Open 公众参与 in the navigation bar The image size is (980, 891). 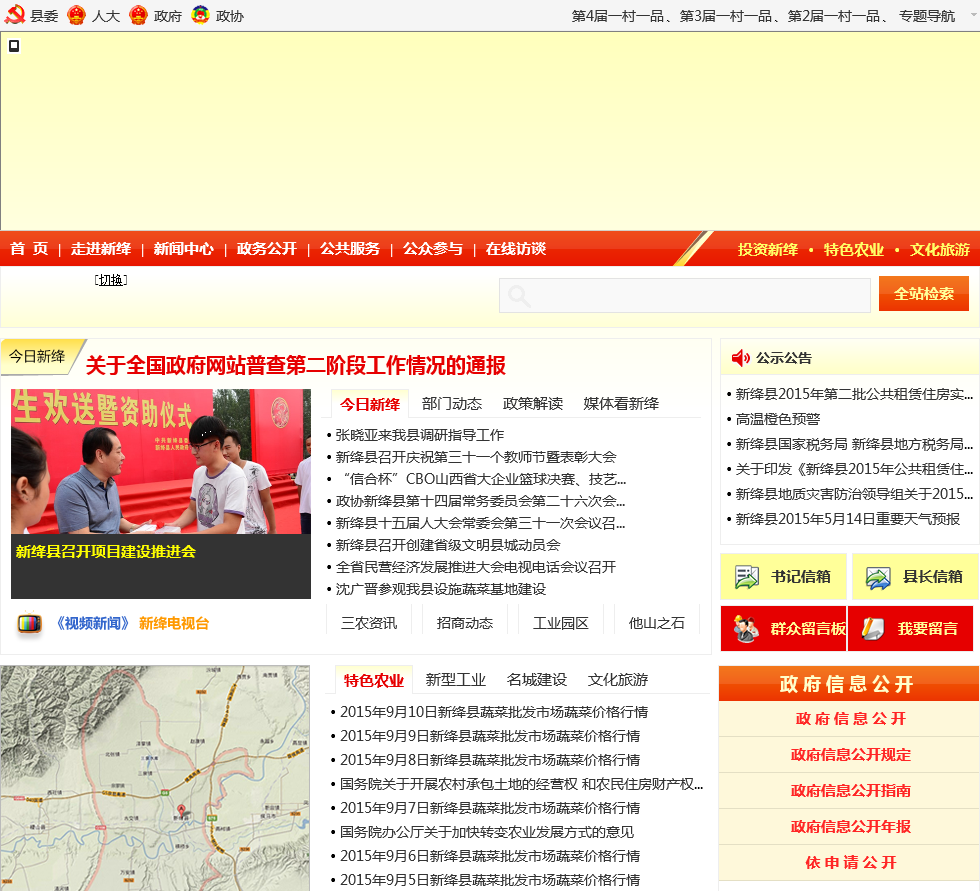click(433, 249)
